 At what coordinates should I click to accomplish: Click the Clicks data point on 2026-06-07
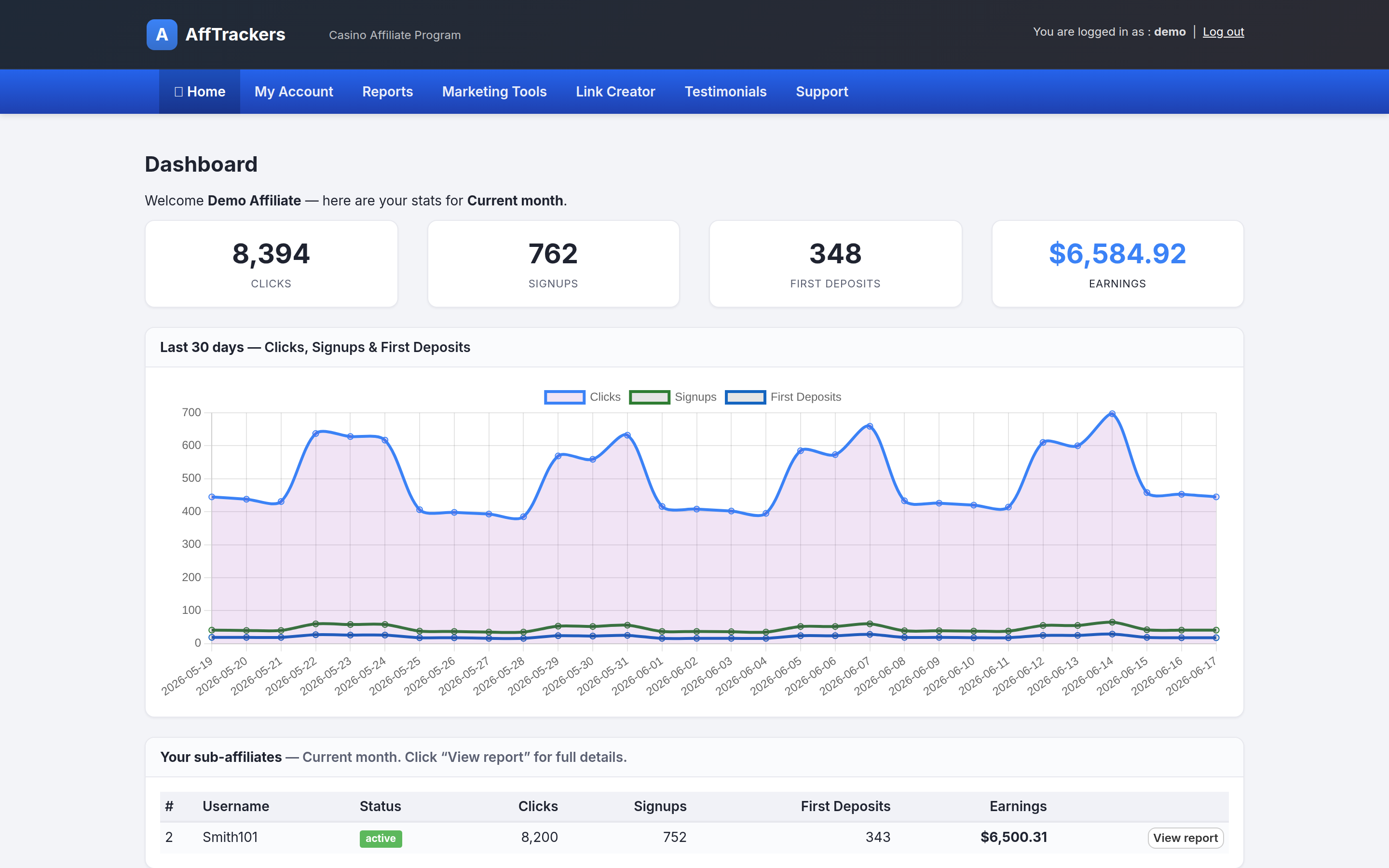(870, 427)
